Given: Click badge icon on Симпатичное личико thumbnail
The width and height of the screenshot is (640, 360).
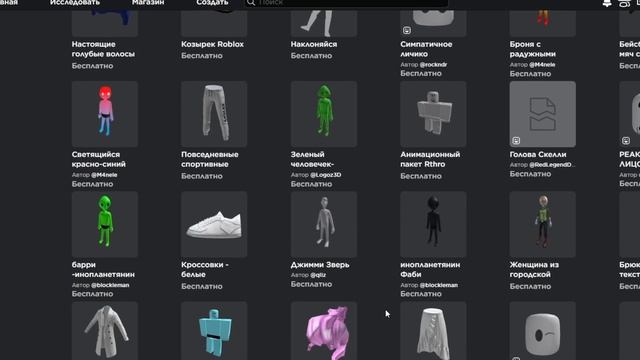Looking at the screenshot, I should (407, 30).
